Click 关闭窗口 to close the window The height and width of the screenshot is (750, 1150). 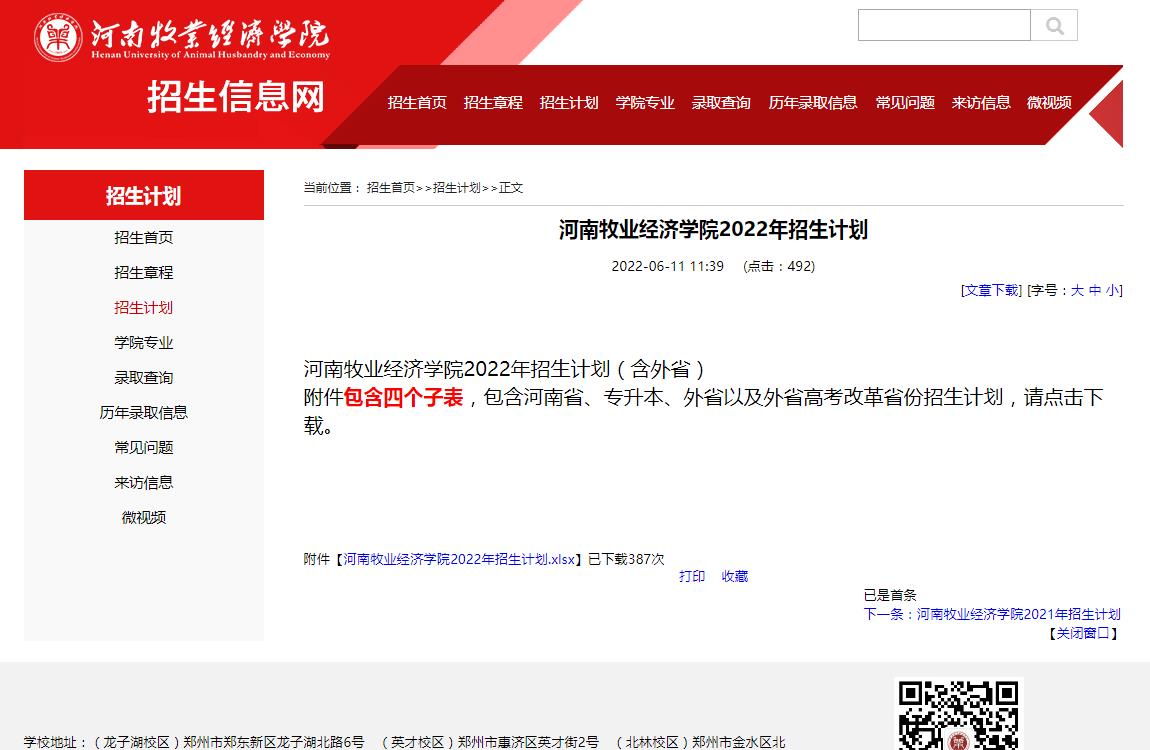pyautogui.click(x=1083, y=634)
